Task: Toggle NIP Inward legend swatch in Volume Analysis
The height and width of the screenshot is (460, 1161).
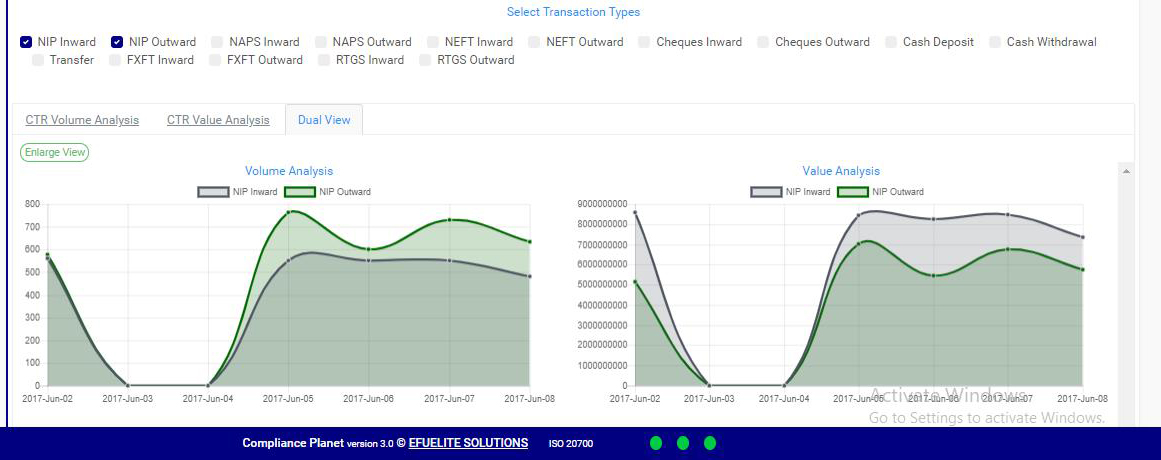Action: click(213, 192)
